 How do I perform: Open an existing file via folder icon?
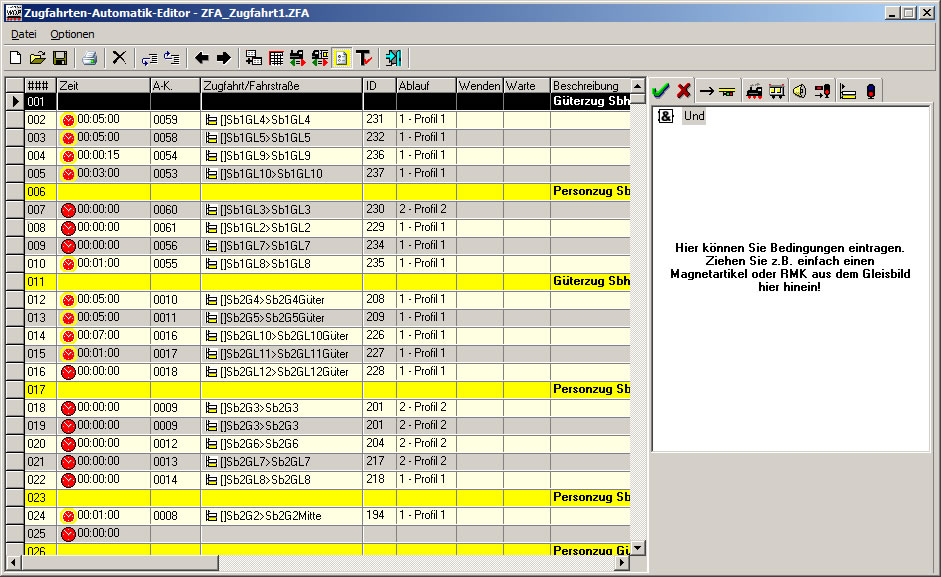pos(37,58)
